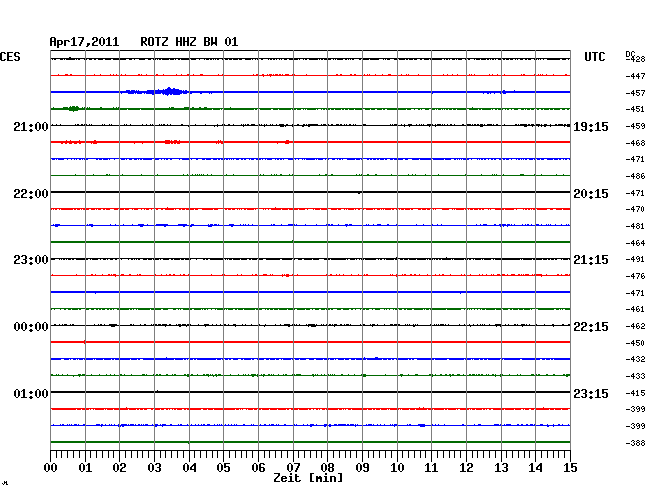Image resolution: width=650 pixels, height=494 pixels.
Task: Click the DC offset value -457
Action: [635, 93]
